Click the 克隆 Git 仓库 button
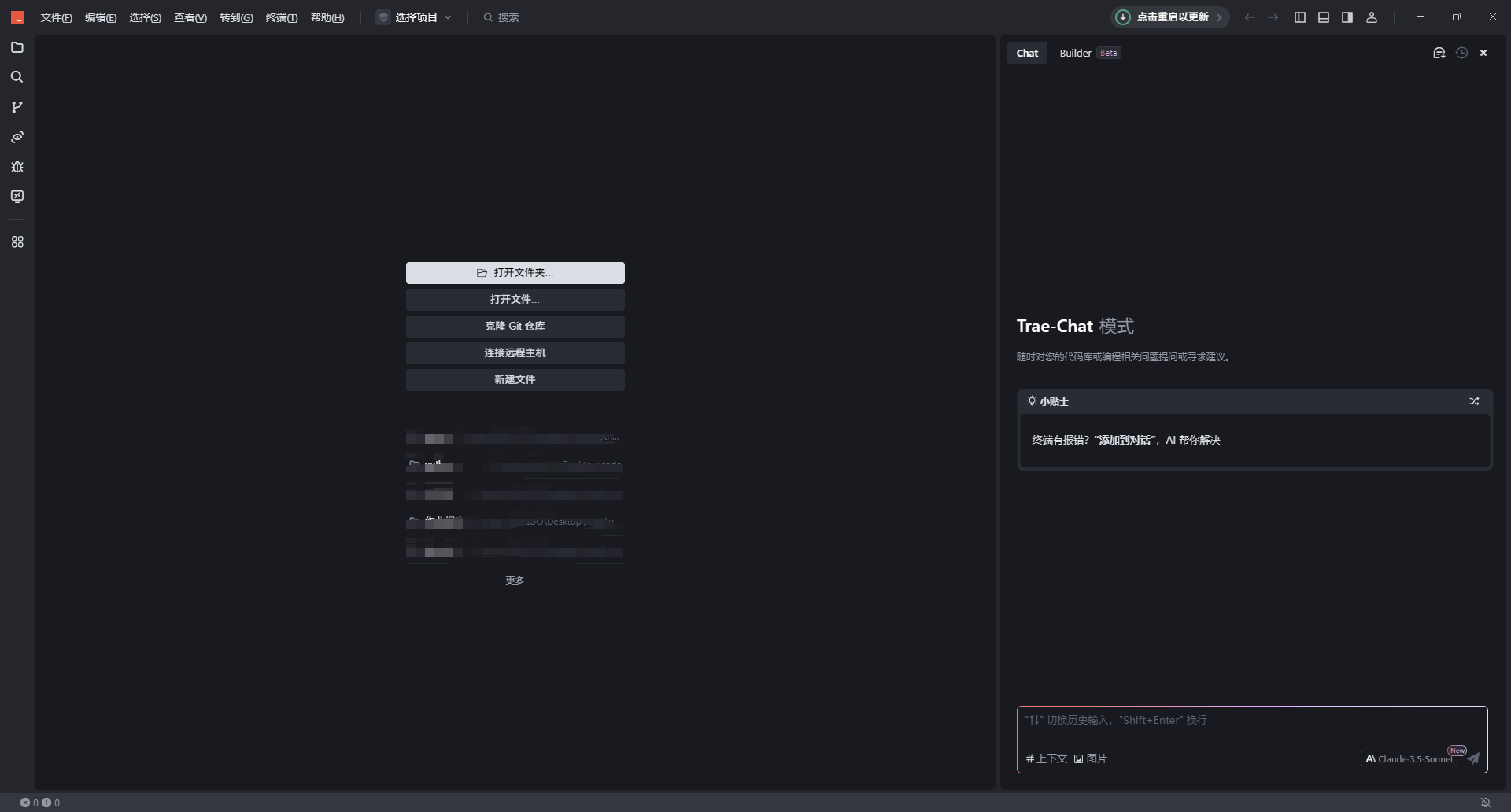The height and width of the screenshot is (812, 1511). [515, 327]
